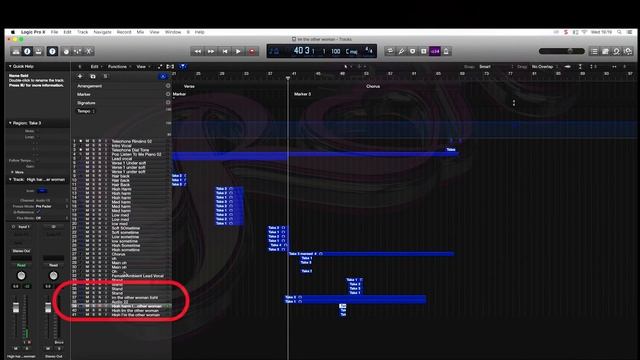Collapse the Track inspector section
Screen dimensions: 640x360
point(10,180)
